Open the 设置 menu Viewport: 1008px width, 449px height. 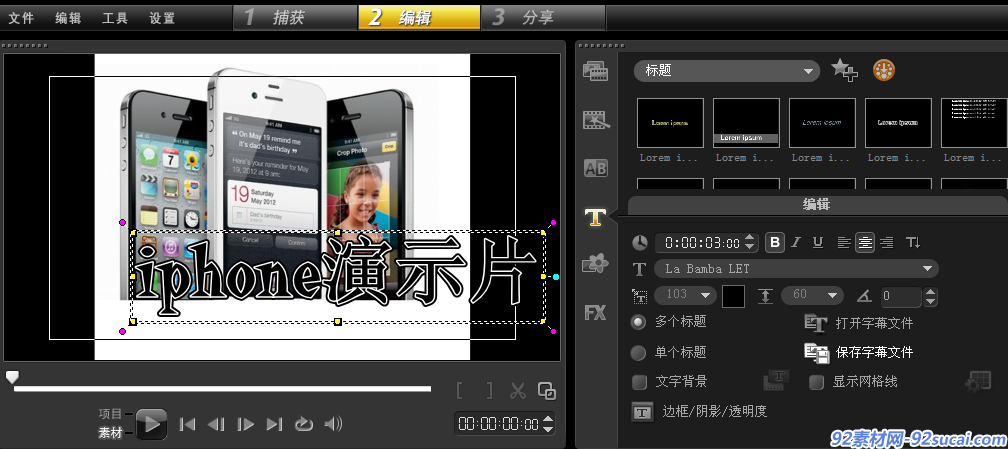tap(162, 18)
